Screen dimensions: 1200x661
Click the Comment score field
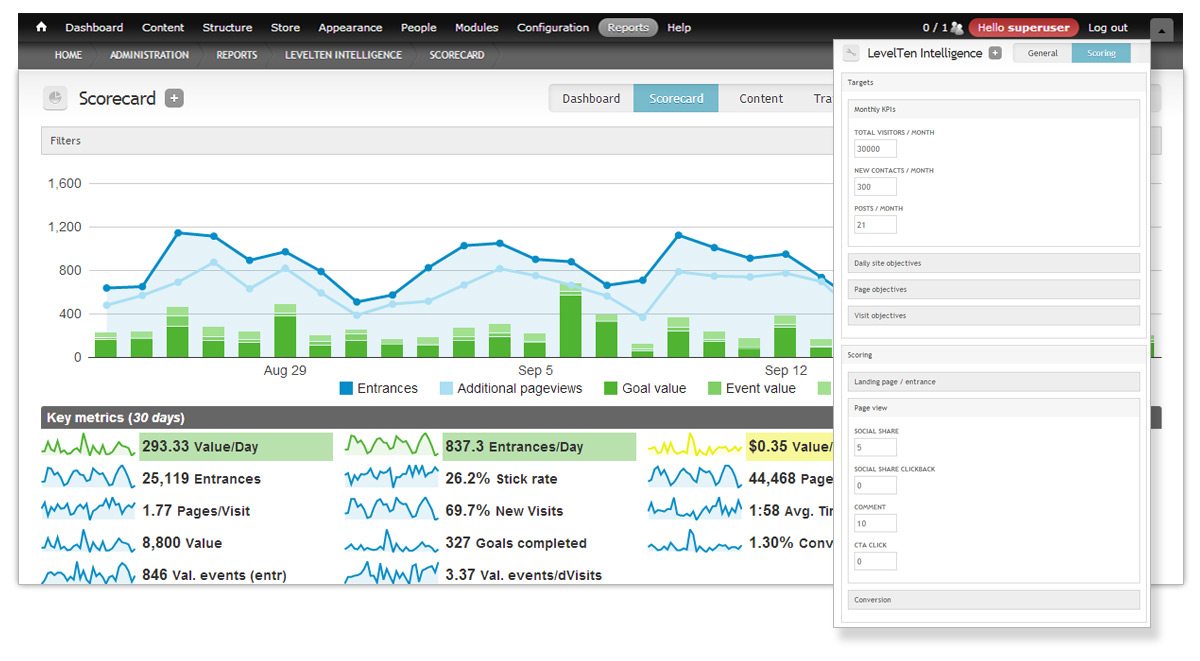pyautogui.click(x=875, y=523)
